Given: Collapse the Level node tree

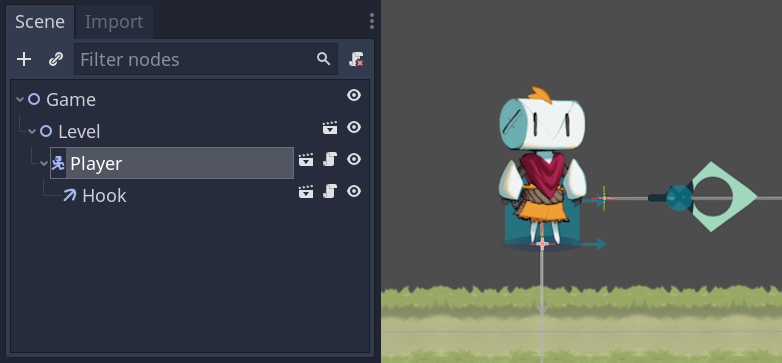Looking at the screenshot, I should coord(32,131).
